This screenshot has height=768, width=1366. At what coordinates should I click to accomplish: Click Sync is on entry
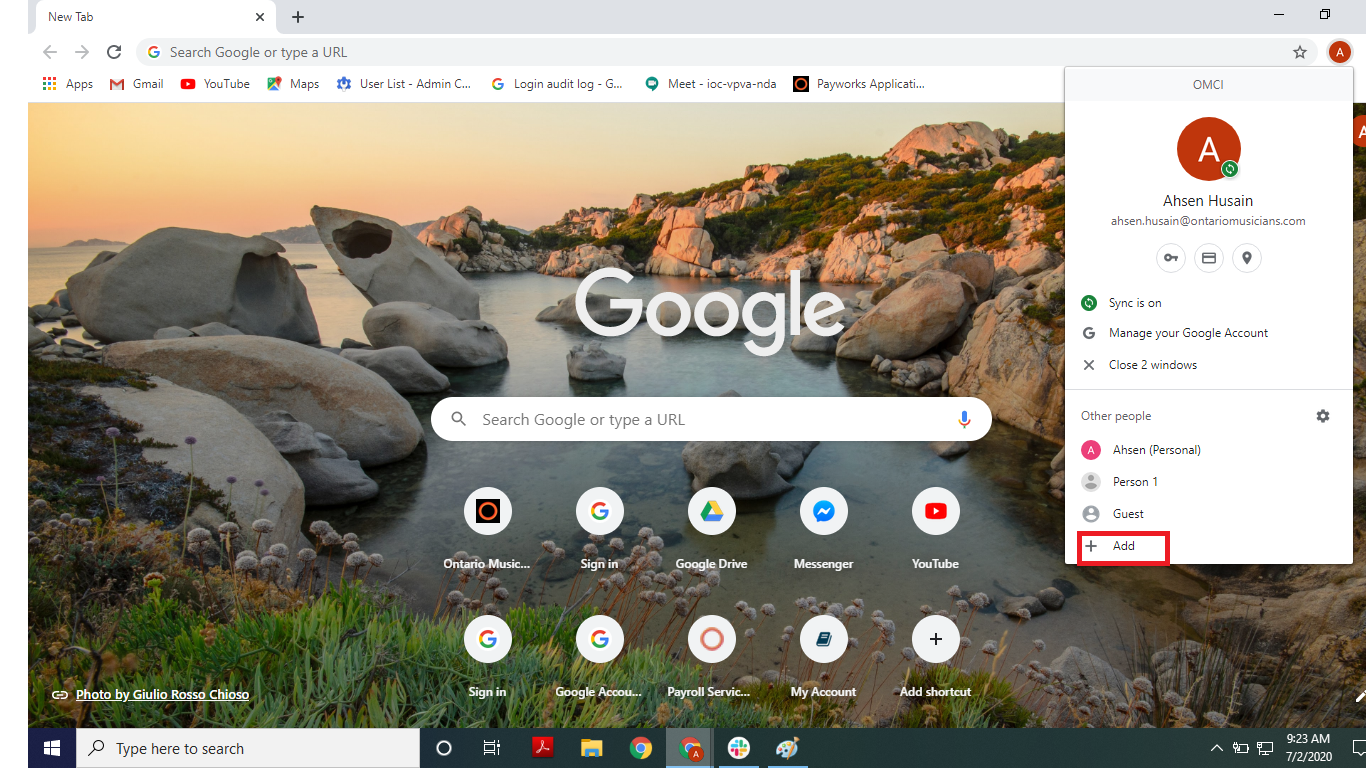[x=1209, y=303]
